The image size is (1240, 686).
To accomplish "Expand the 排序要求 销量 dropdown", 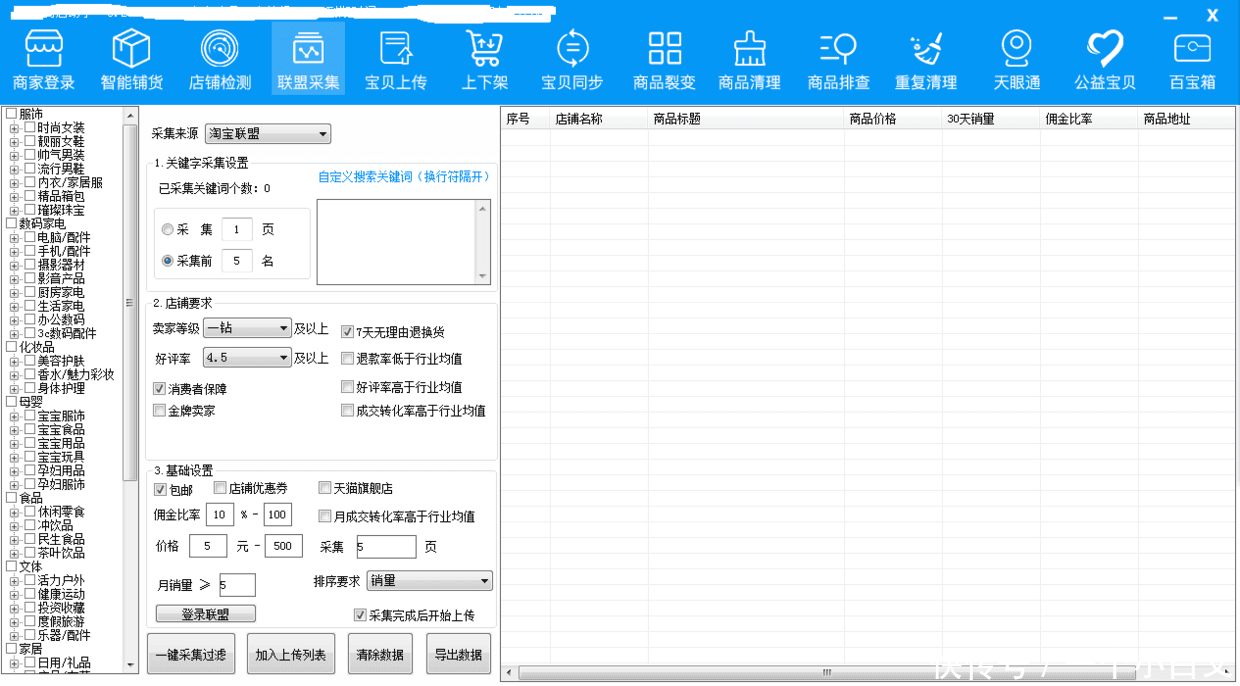I will click(x=430, y=581).
